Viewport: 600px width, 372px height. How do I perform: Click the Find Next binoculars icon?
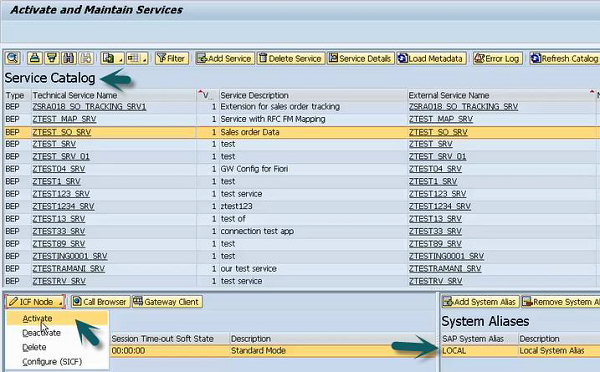pos(86,58)
